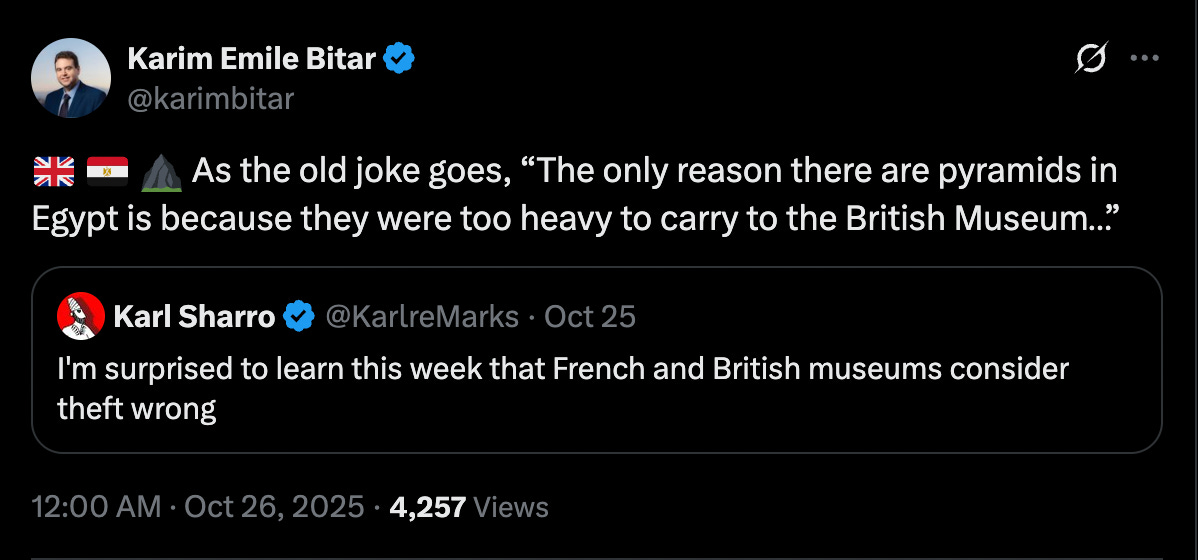Click Karim Emile Bitar's blue verified badge
The height and width of the screenshot is (560, 1198).
(x=401, y=59)
